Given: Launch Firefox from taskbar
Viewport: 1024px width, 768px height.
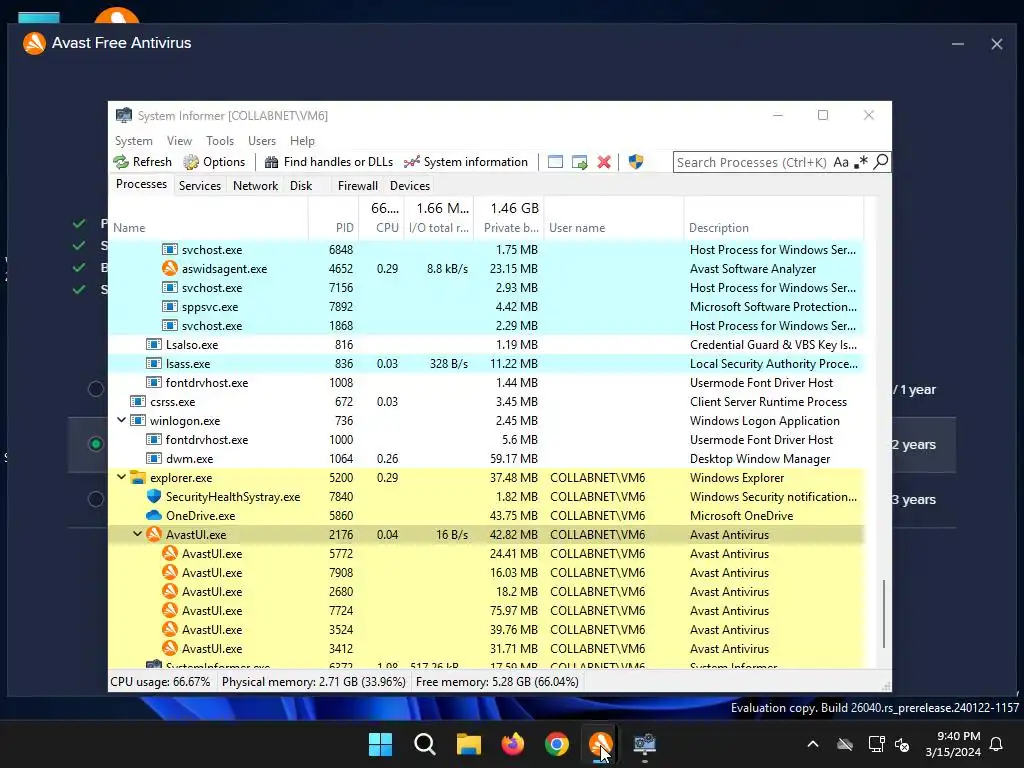Looking at the screenshot, I should (513, 744).
